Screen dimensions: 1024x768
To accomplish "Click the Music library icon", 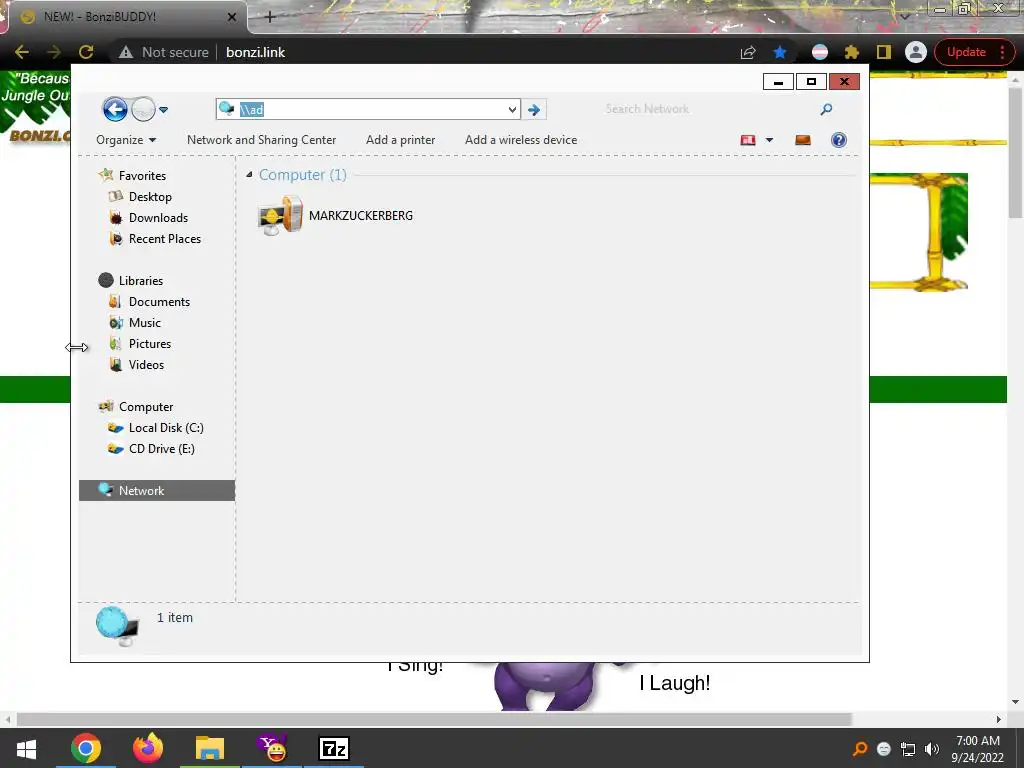I will (116, 323).
